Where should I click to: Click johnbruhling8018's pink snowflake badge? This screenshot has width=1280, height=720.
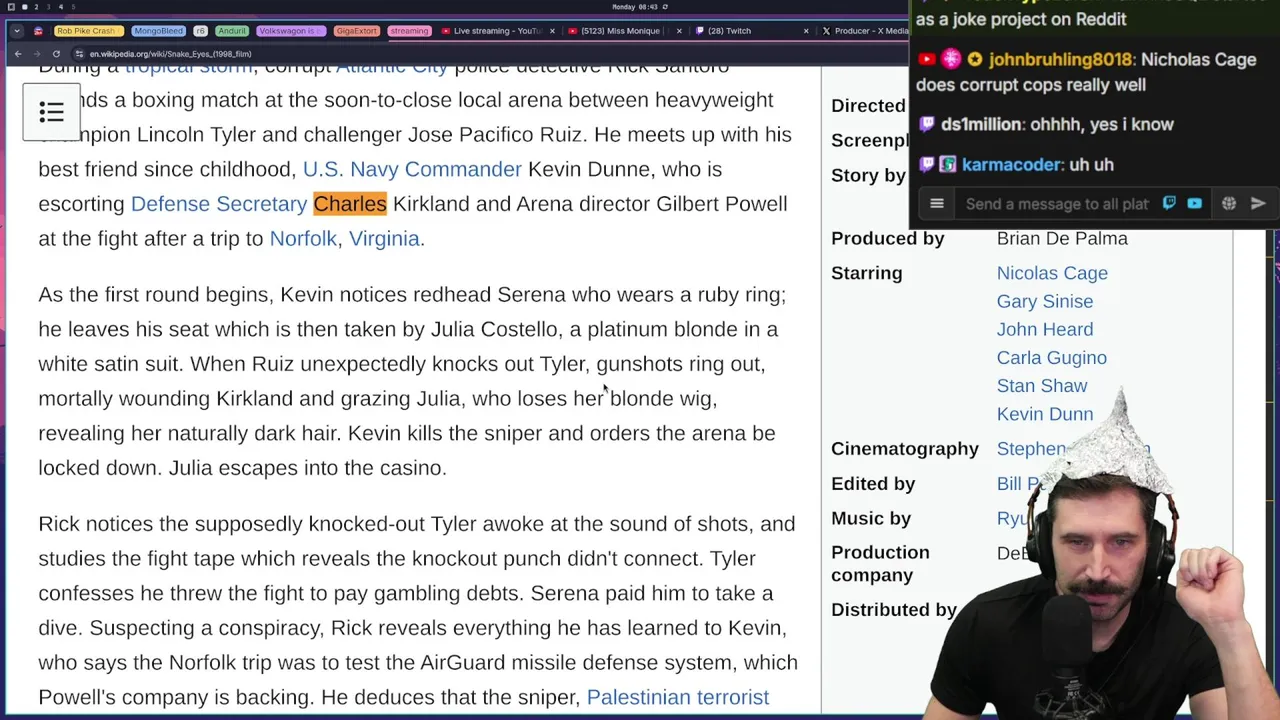[951, 60]
